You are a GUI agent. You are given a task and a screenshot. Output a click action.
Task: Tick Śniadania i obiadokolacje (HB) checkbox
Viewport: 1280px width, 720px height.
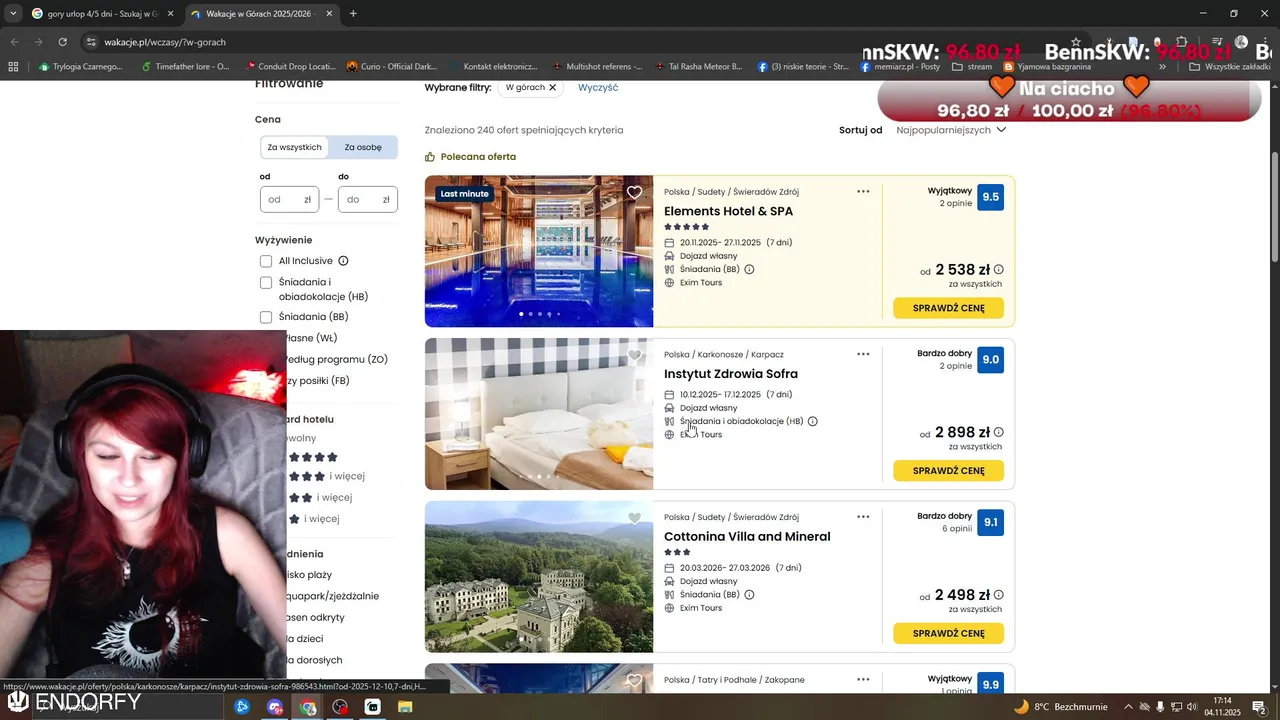pos(266,283)
